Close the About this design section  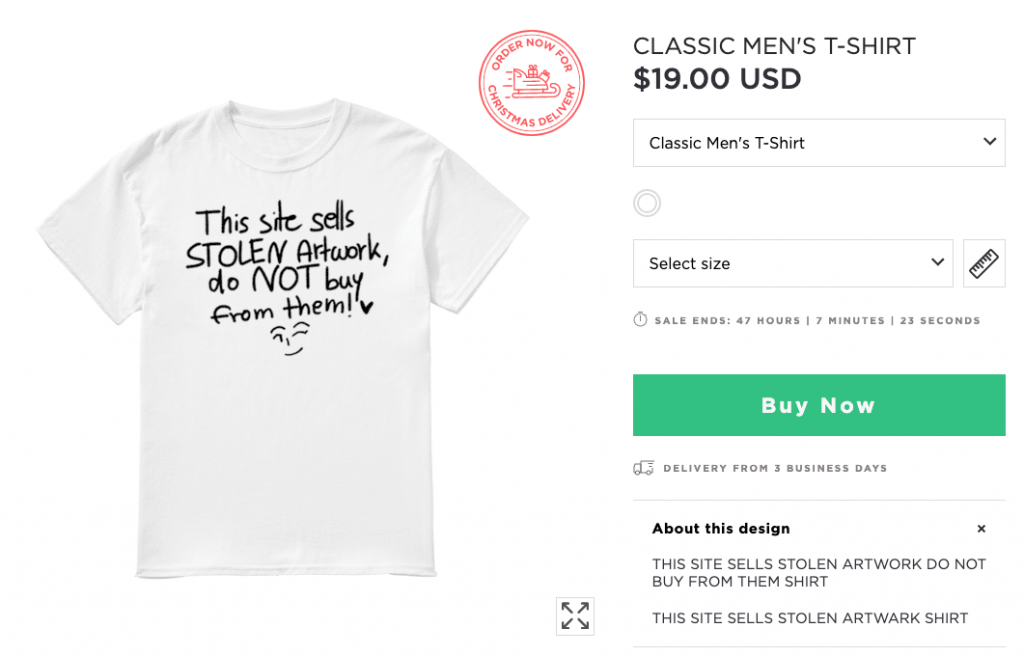click(x=981, y=528)
